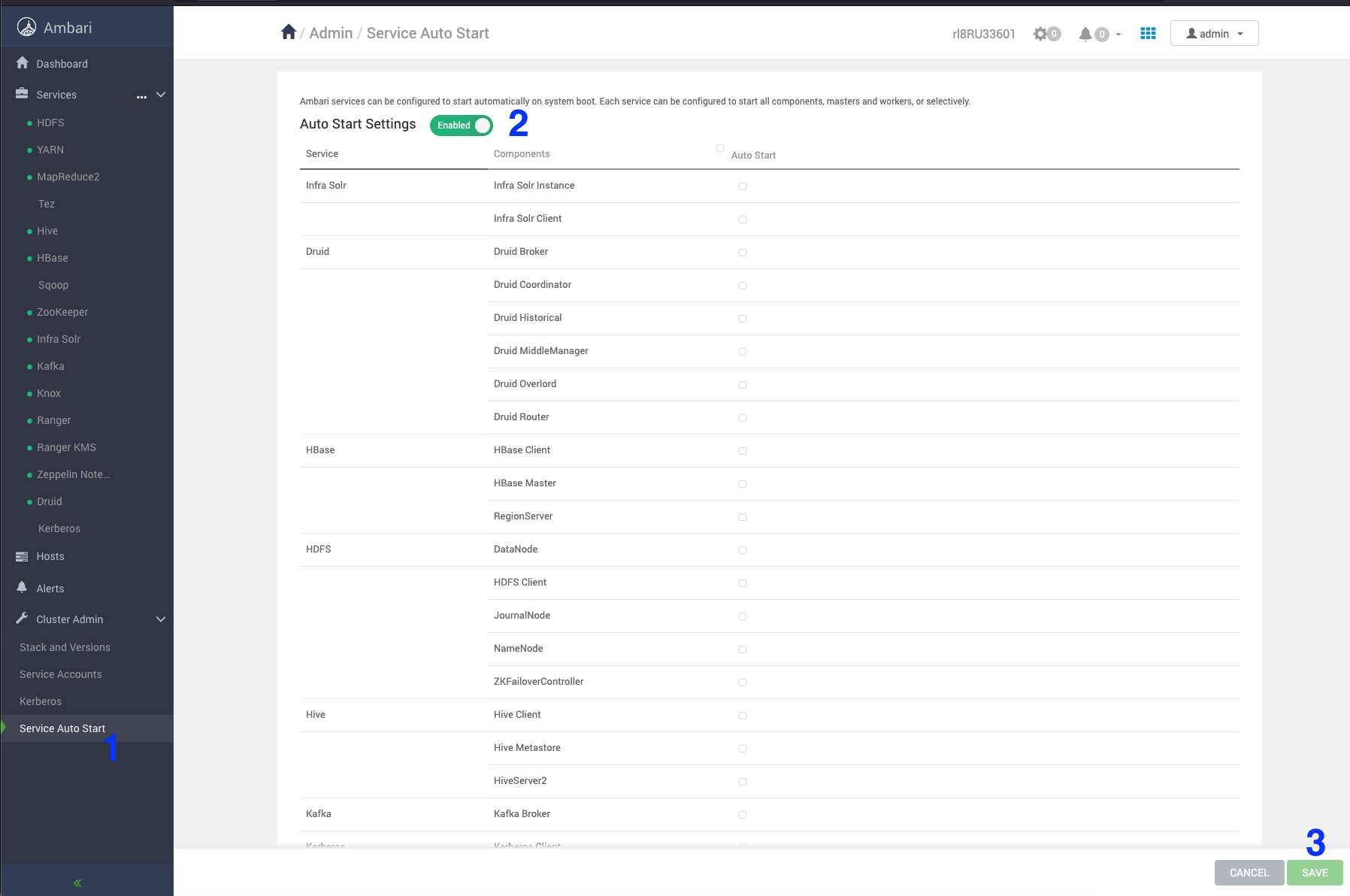
Task: Open Ranger KMS service in sidebar
Action: click(x=66, y=447)
